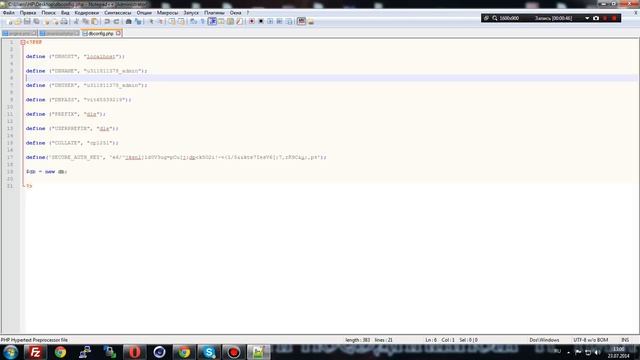Toggle Word Wrap toolbar icon

coord(193,21)
